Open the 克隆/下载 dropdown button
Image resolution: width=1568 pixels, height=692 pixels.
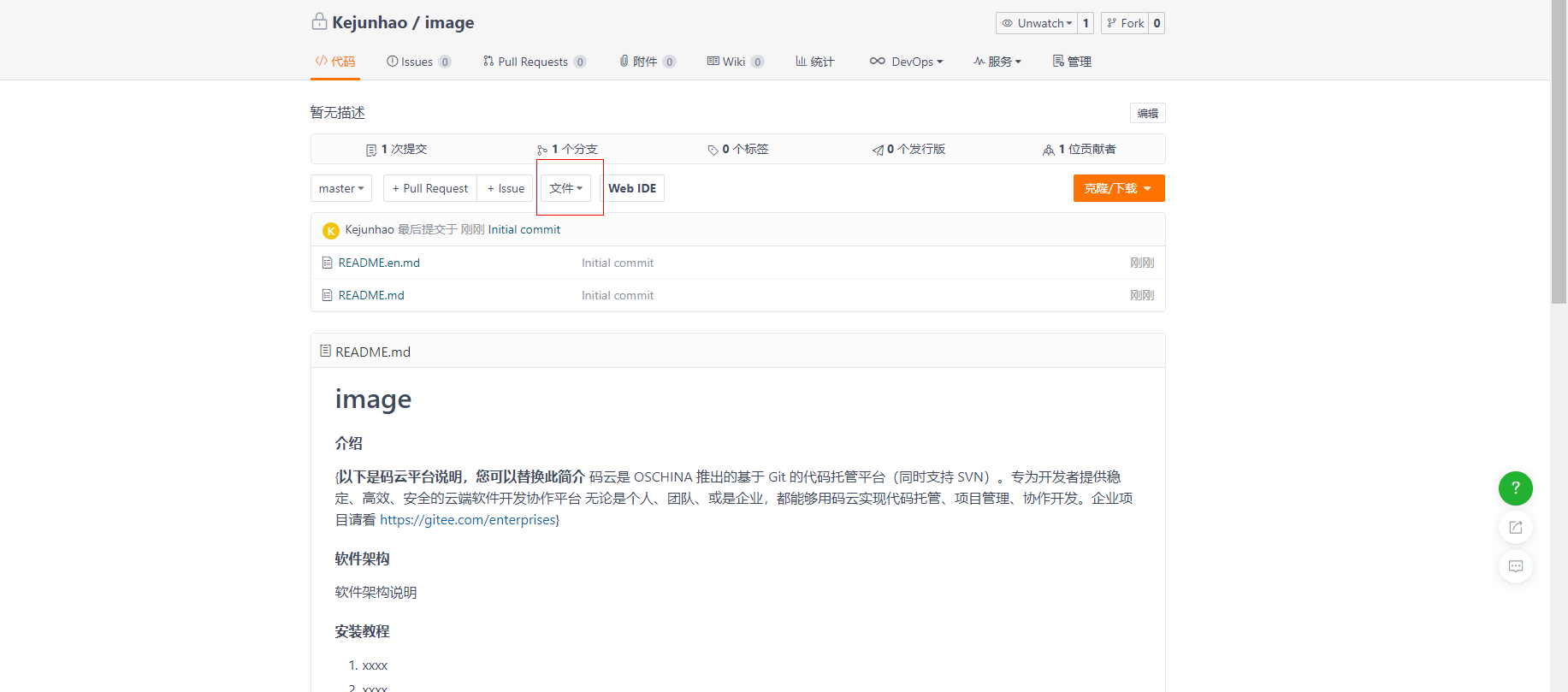pyautogui.click(x=1119, y=188)
